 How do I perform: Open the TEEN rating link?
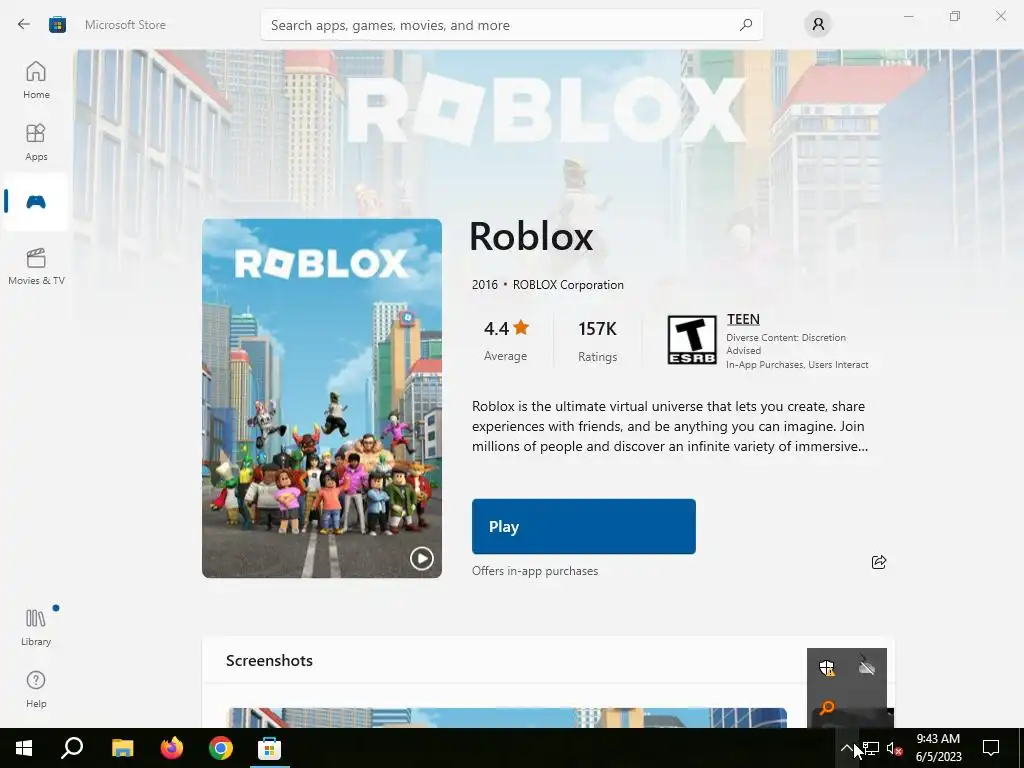pyautogui.click(x=743, y=319)
